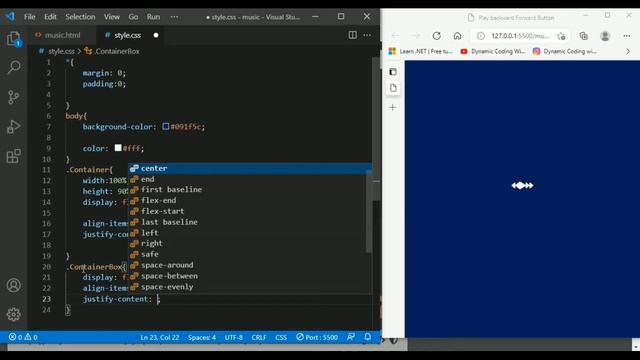Click style.css in the breadcrumb
The image size is (640, 360).
coord(61,51)
